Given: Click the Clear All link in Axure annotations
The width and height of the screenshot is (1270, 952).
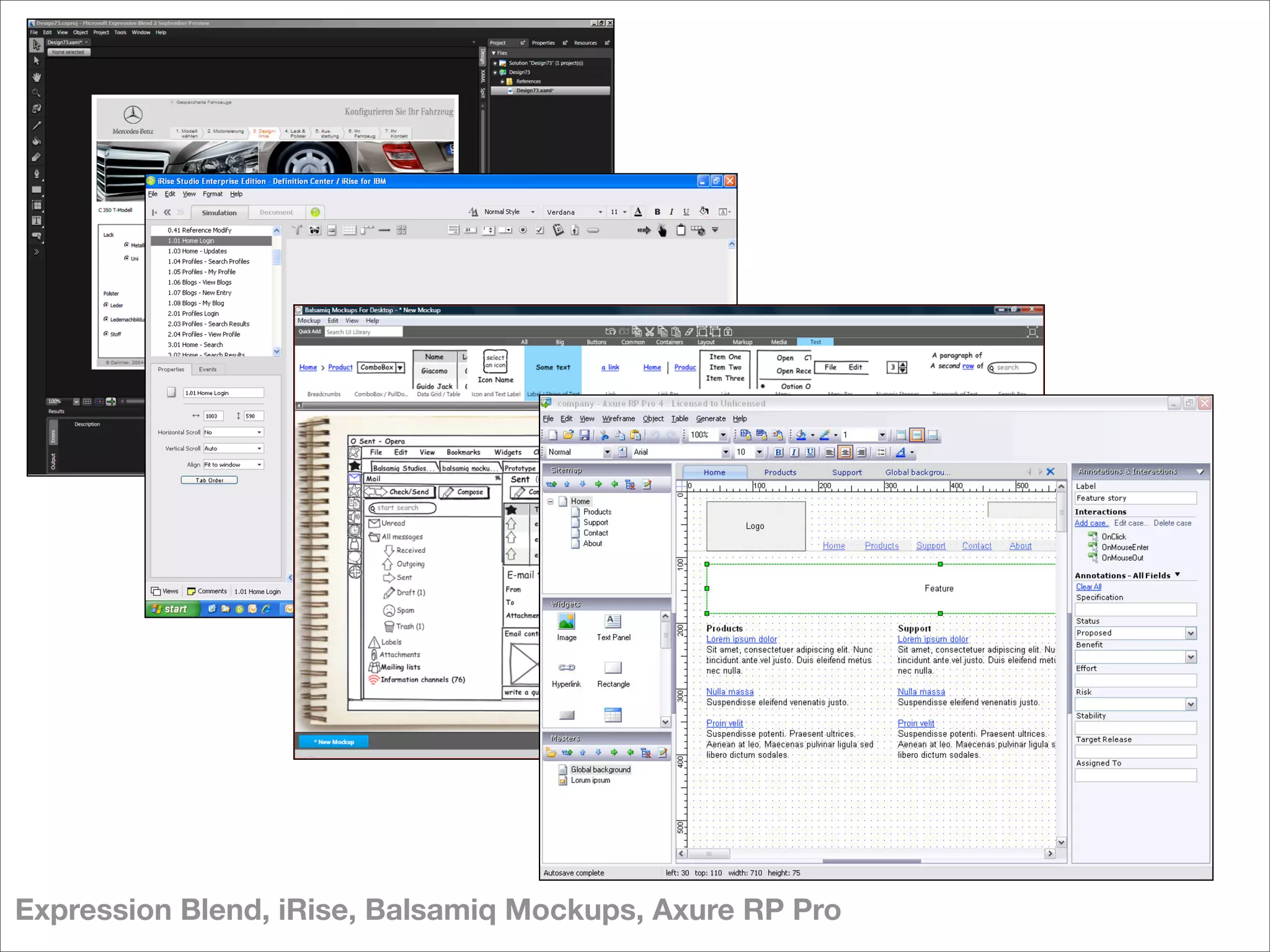Looking at the screenshot, I should click(x=1088, y=587).
